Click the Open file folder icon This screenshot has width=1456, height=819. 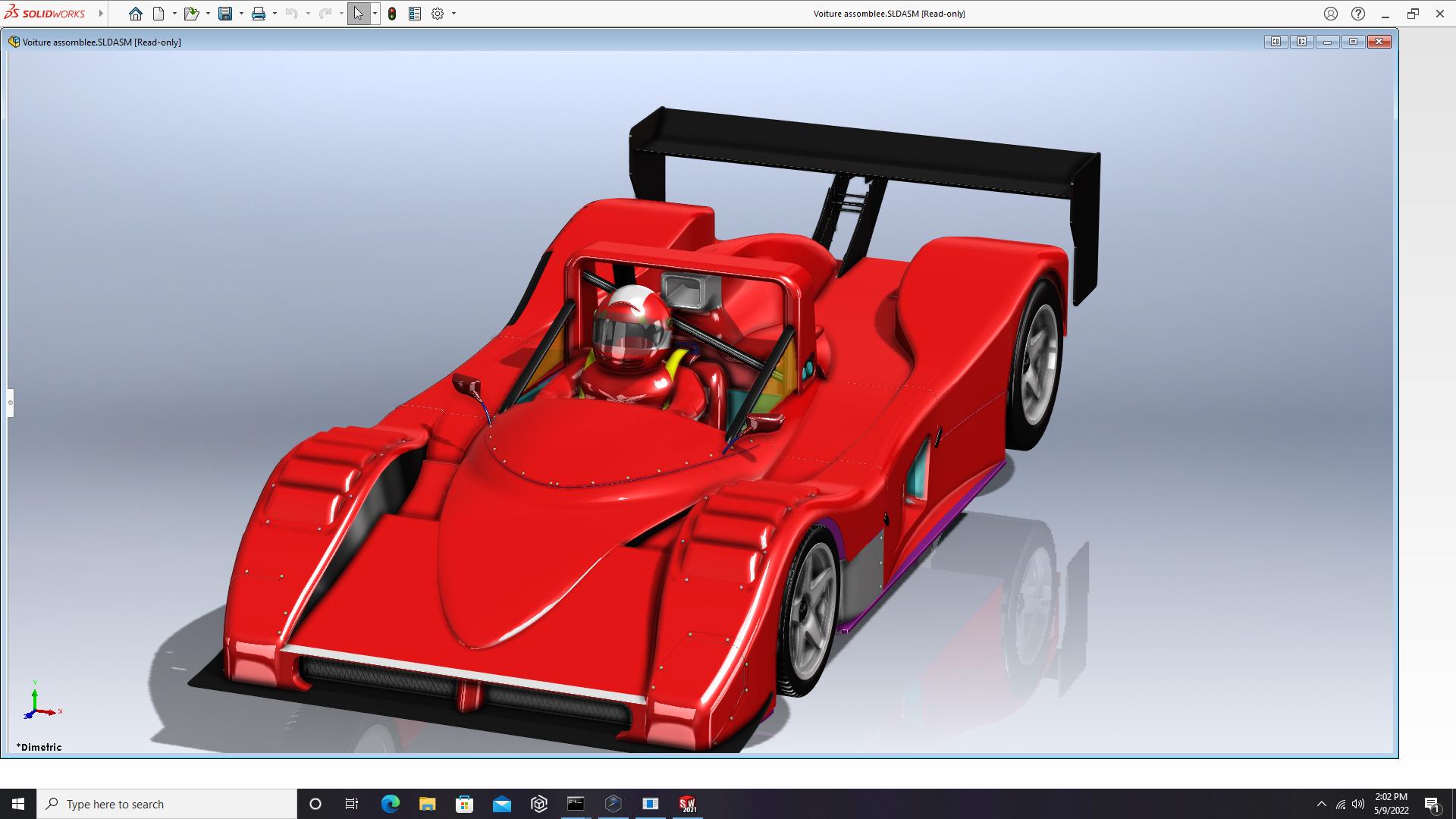tap(191, 14)
